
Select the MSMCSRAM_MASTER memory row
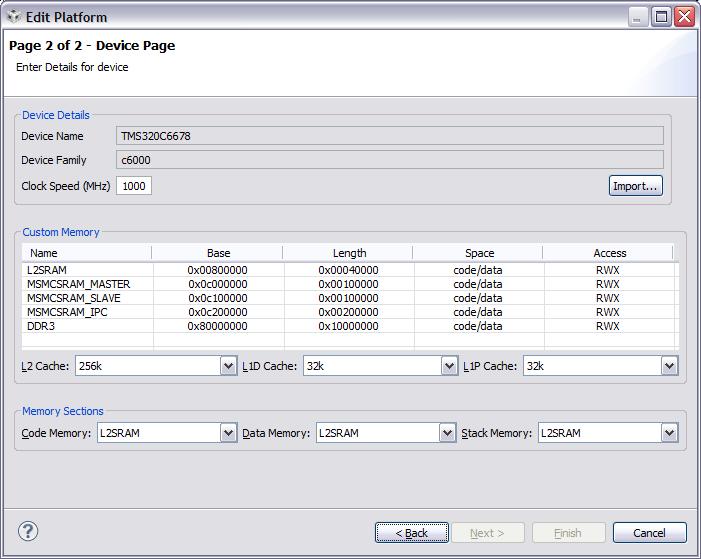(350, 284)
